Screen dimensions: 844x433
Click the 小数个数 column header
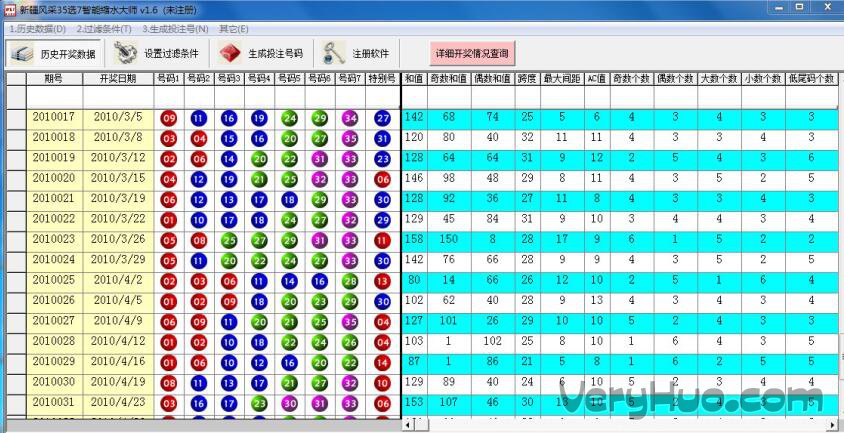(x=763, y=79)
